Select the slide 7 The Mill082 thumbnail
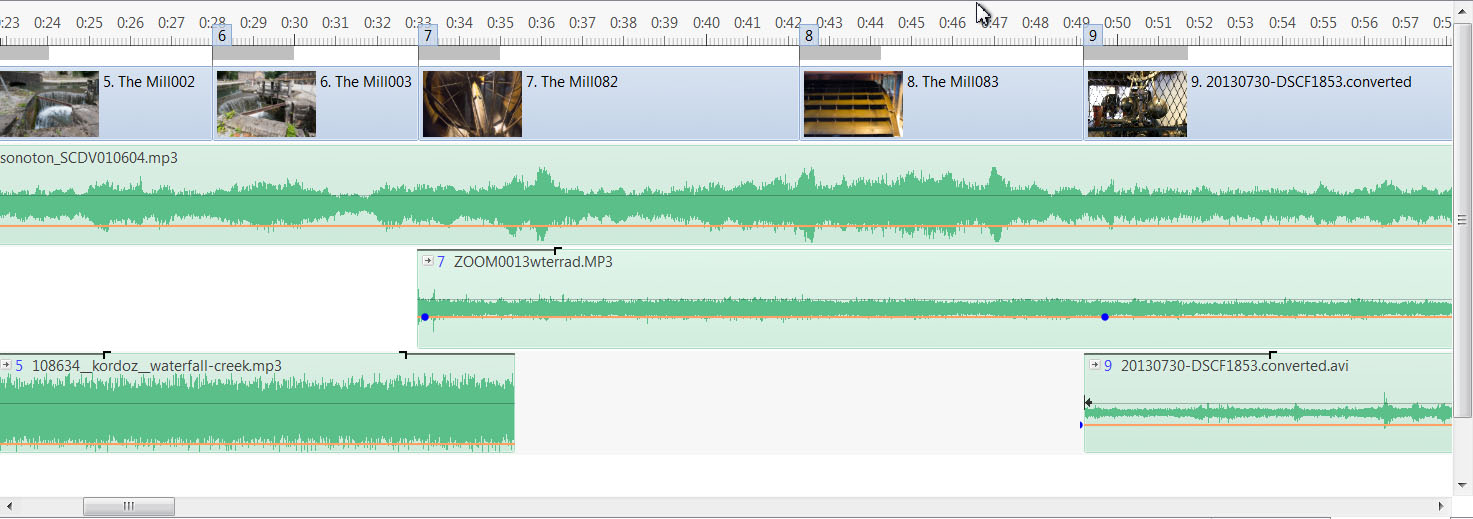The height and width of the screenshot is (519, 1473). tap(472, 104)
